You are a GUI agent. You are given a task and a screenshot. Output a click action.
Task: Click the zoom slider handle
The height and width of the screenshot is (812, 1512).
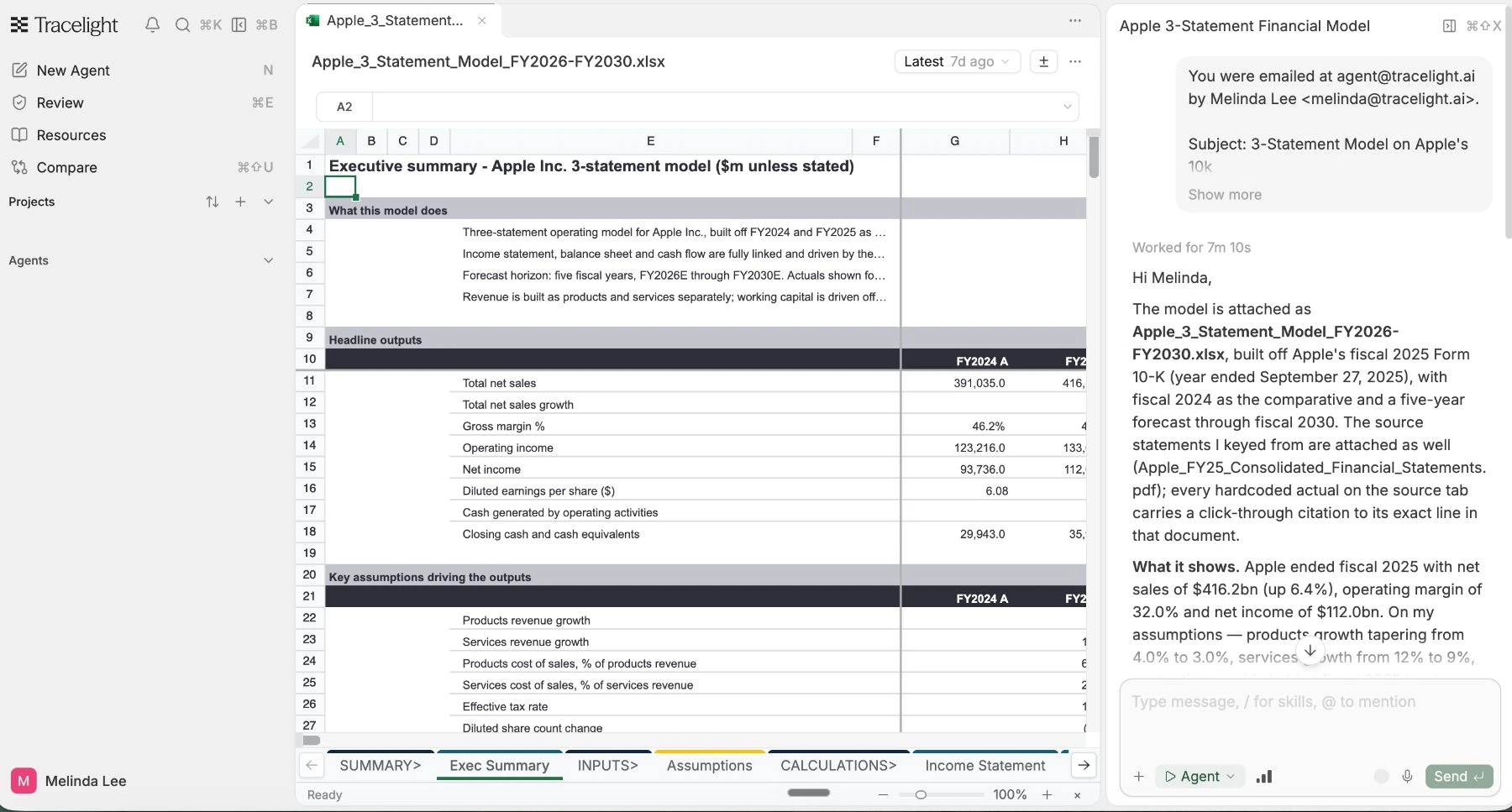[921, 794]
